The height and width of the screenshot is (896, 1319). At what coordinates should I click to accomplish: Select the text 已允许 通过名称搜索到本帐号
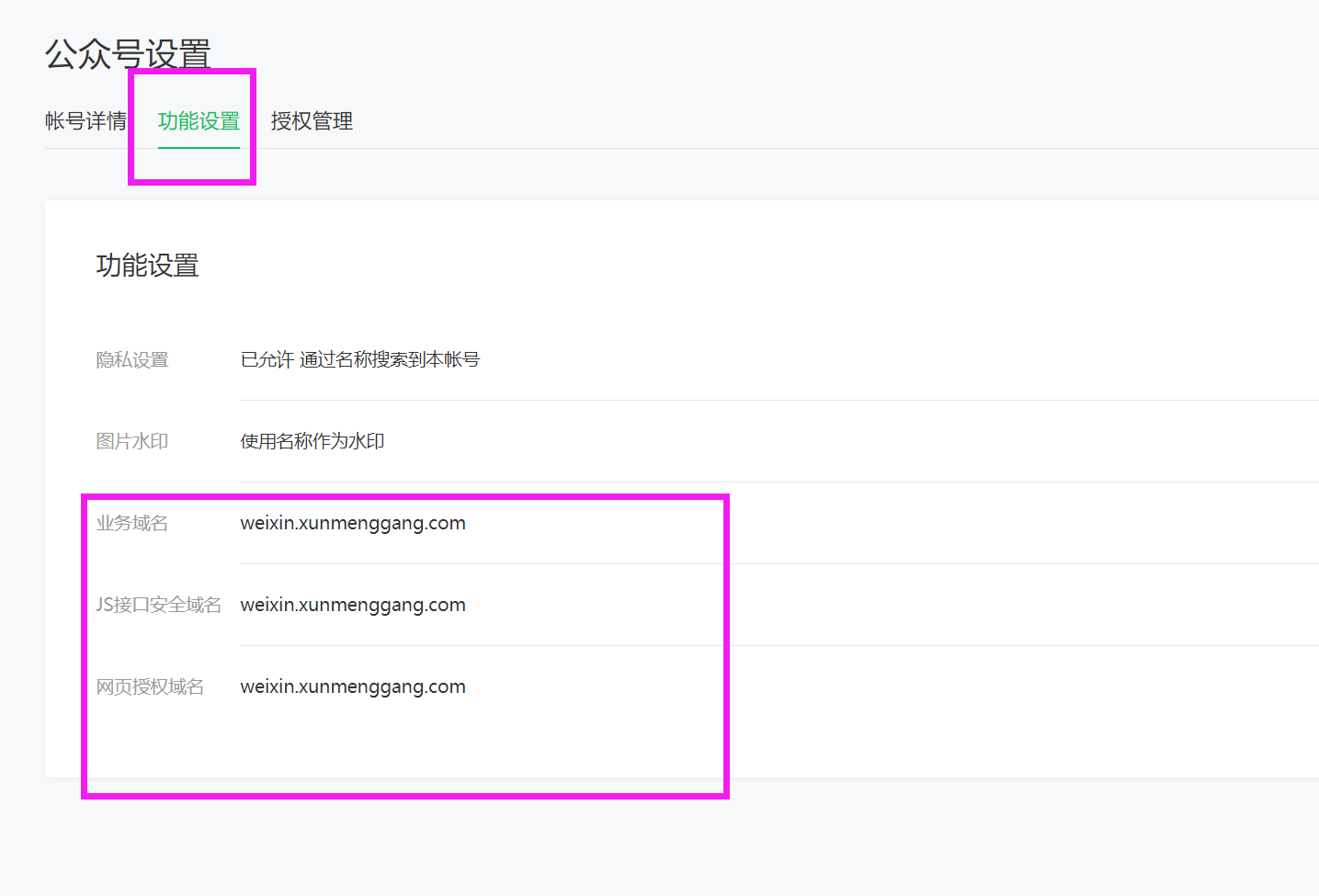[x=360, y=360]
